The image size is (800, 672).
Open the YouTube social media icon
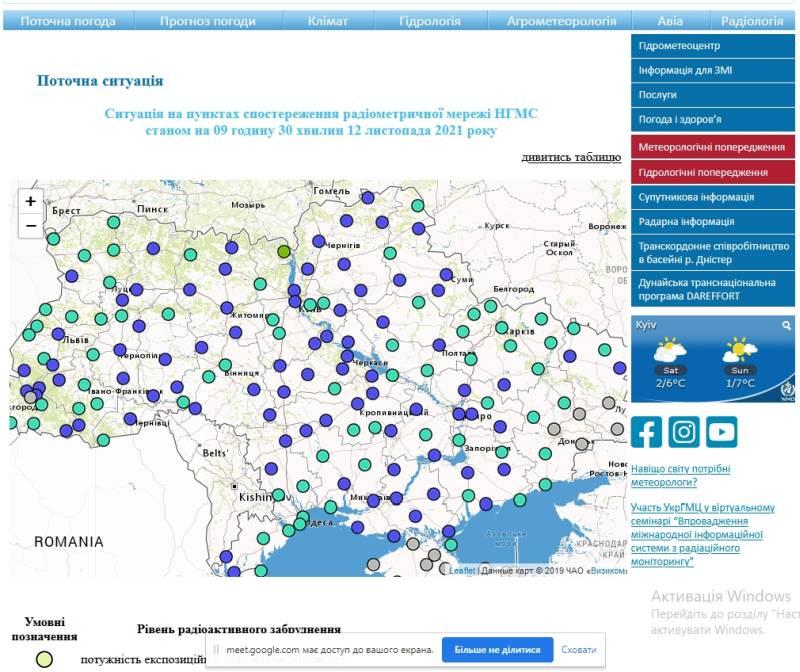tap(721, 432)
